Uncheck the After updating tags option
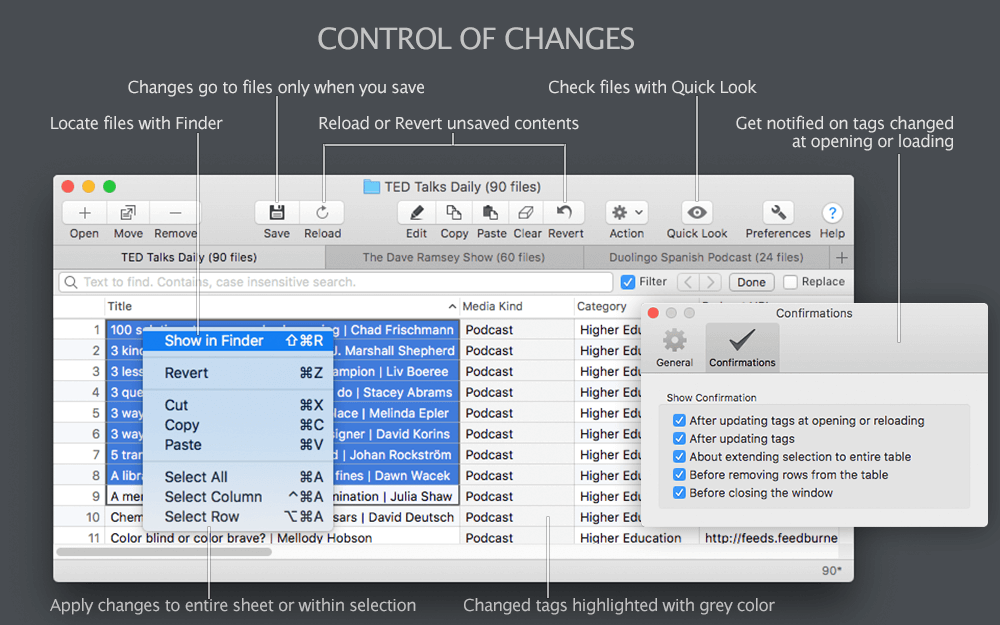This screenshot has width=1000, height=625. [x=679, y=439]
